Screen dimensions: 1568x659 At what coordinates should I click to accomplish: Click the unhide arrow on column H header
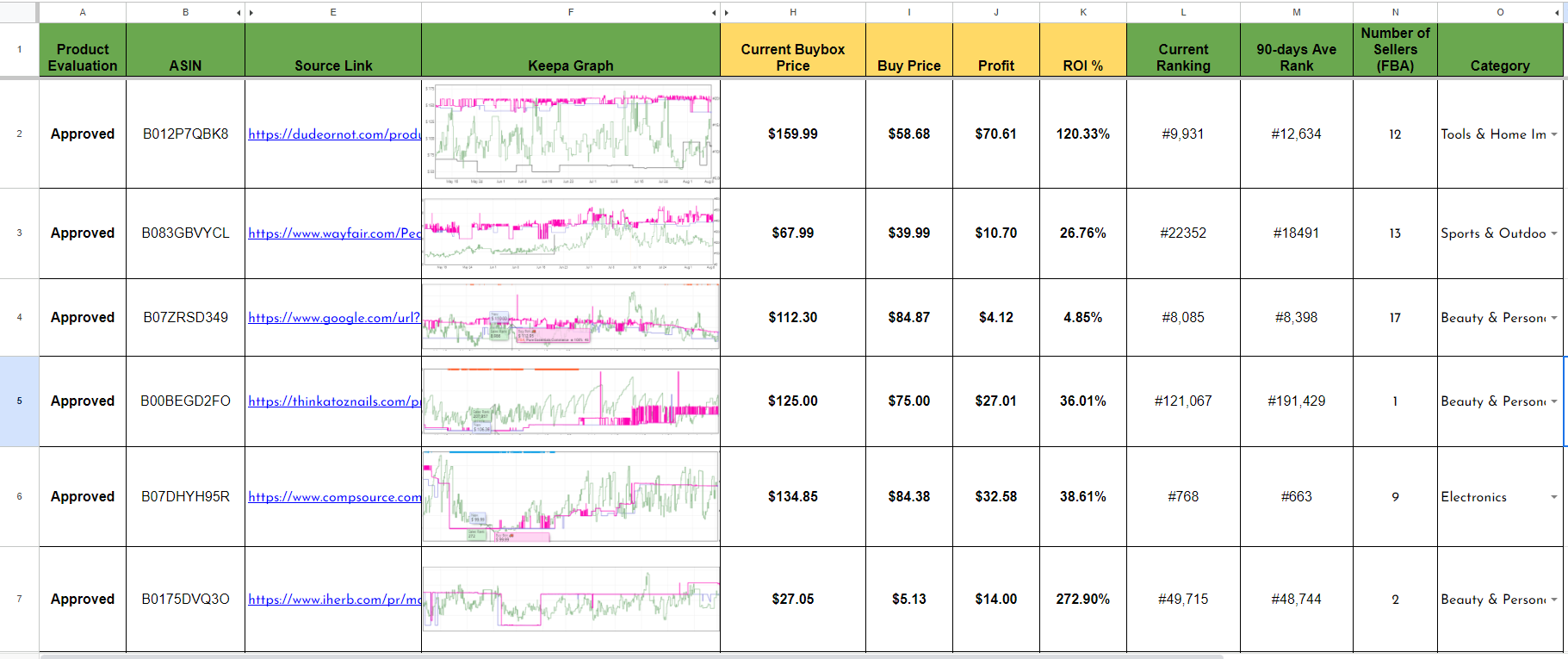727,13
